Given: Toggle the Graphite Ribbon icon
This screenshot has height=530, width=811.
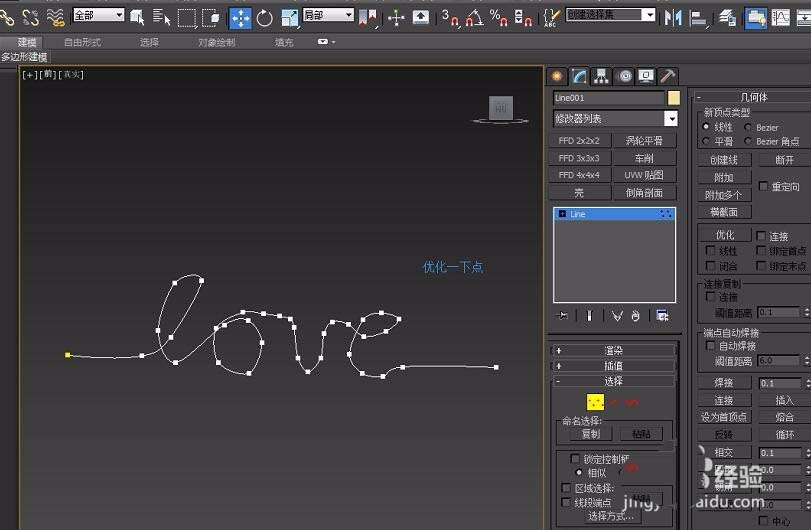Looking at the screenshot, I should pos(756,18).
